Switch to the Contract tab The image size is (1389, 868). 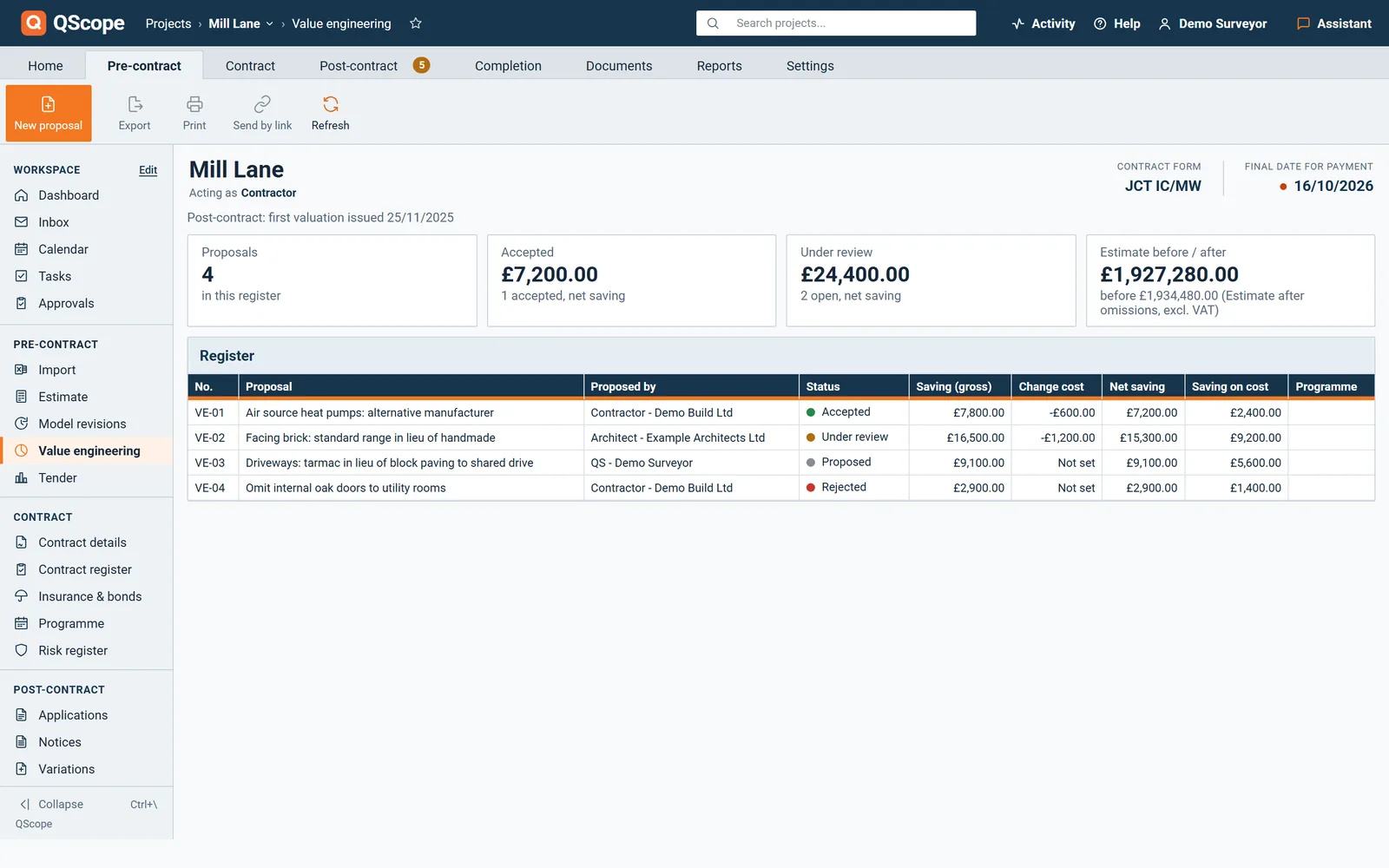point(250,65)
